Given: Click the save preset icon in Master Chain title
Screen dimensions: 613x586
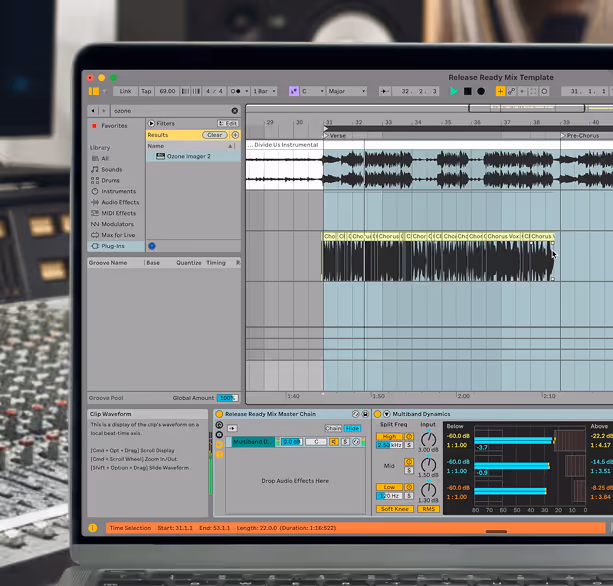Looking at the screenshot, I should pos(365,414).
